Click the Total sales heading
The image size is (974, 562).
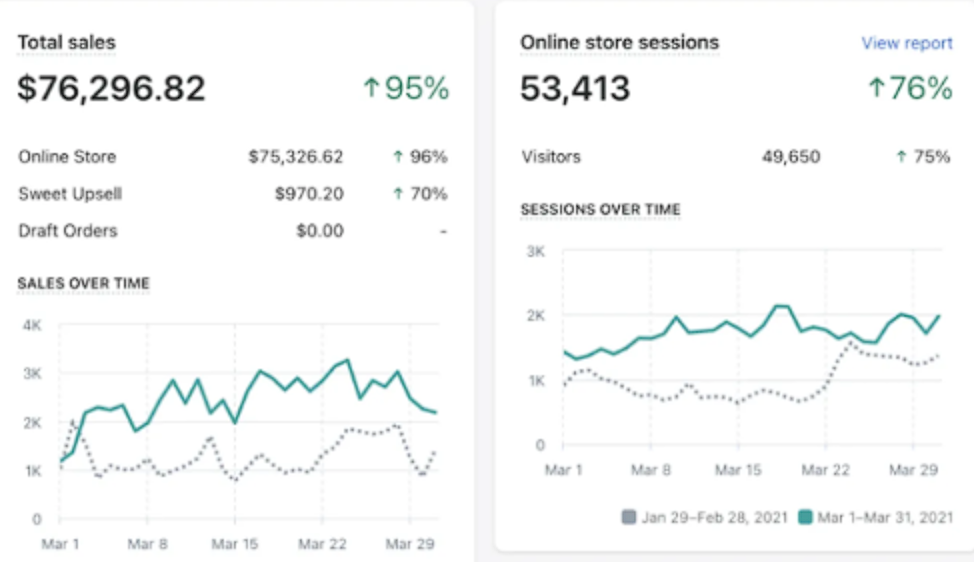(66, 43)
